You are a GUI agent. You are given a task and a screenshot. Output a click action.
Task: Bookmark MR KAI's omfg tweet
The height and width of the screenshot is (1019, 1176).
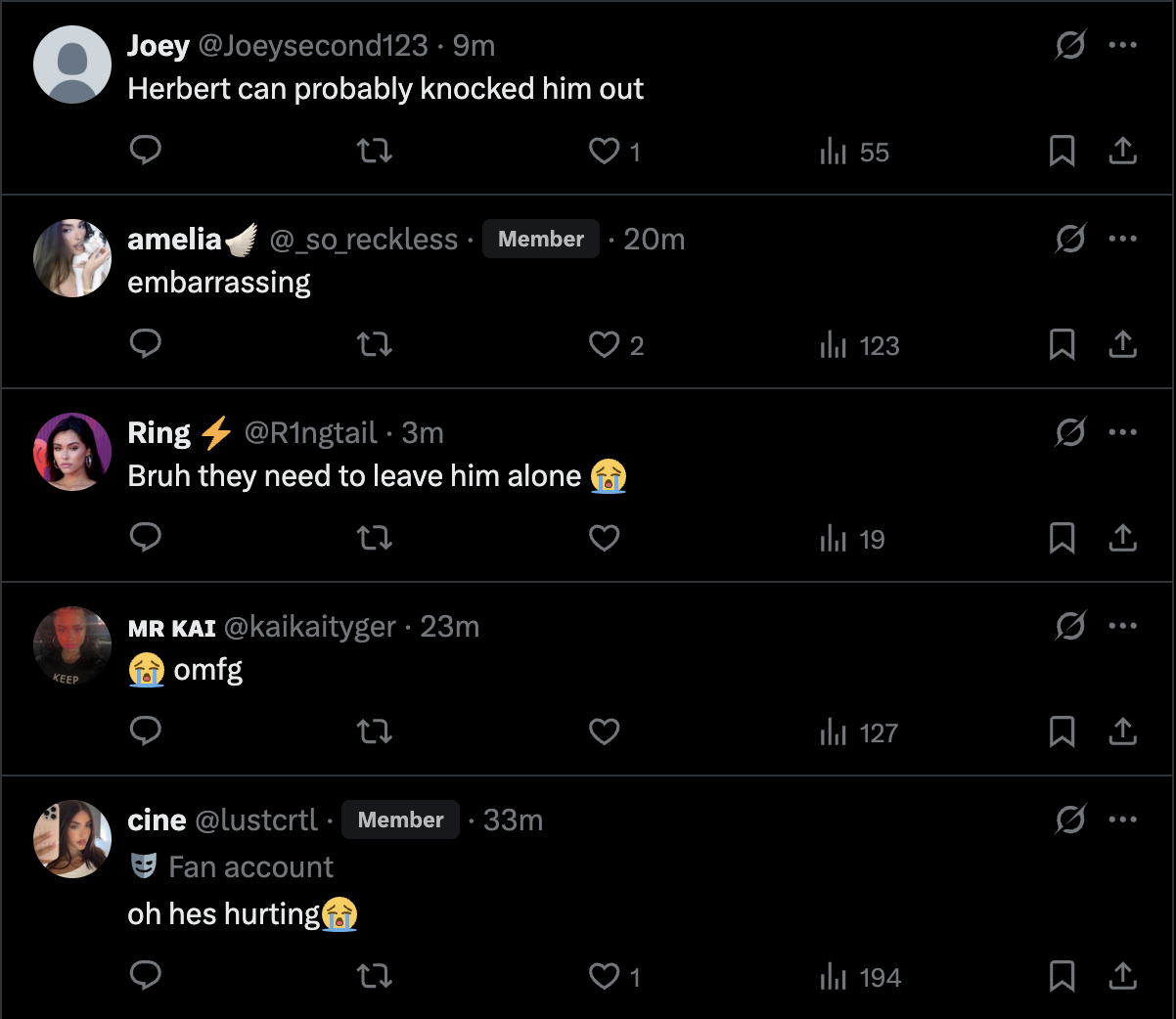pos(1062,731)
